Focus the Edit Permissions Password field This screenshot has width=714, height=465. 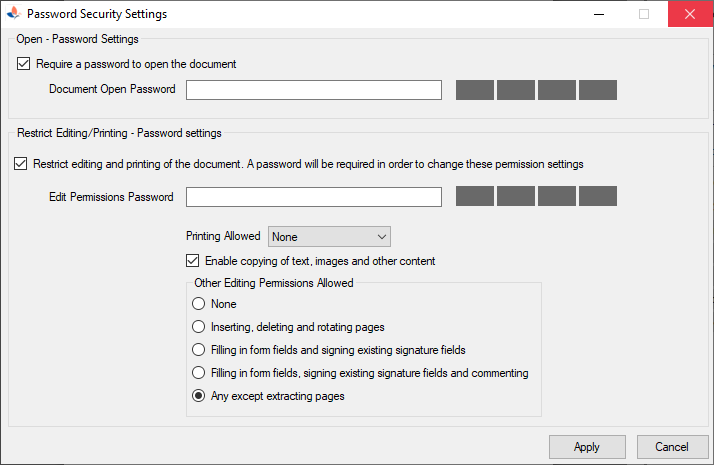pyautogui.click(x=314, y=197)
